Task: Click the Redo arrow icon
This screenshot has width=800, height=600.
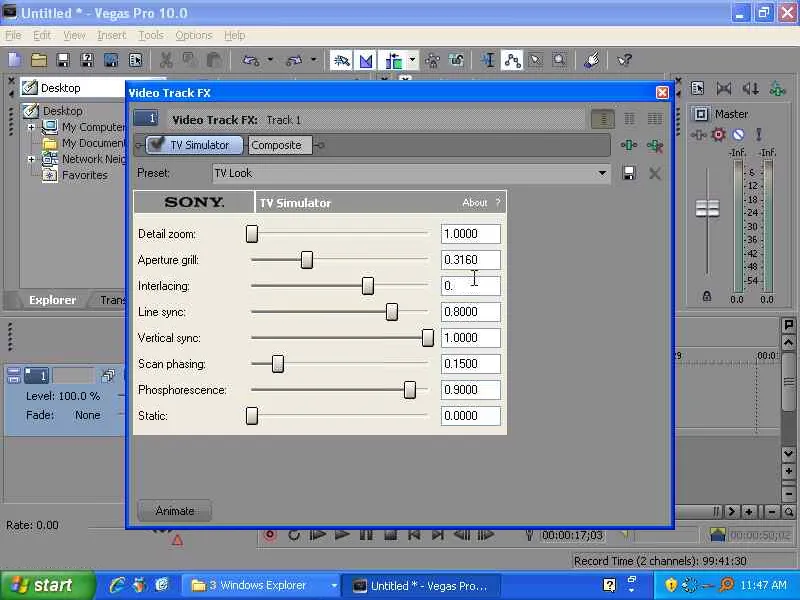Action: [x=294, y=61]
